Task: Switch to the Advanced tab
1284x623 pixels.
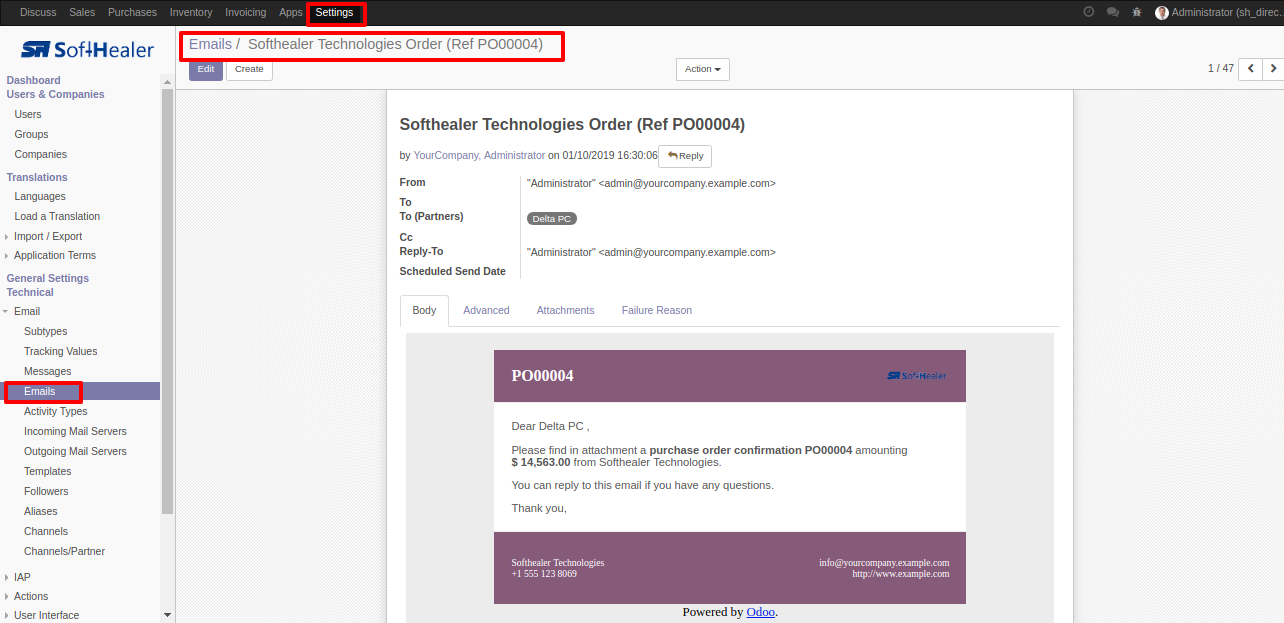Action: click(486, 310)
